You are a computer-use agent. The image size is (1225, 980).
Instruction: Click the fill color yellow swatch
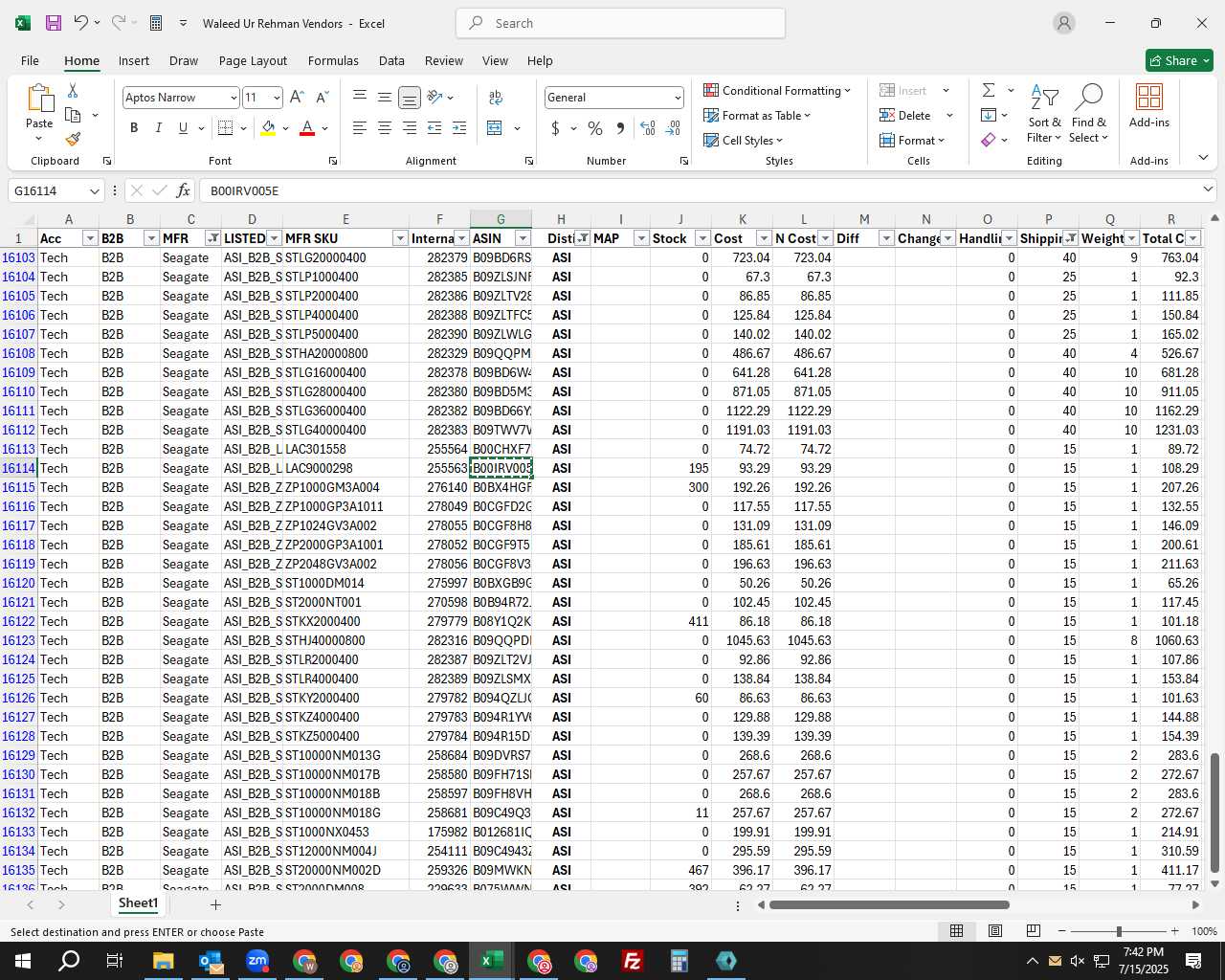point(268,128)
